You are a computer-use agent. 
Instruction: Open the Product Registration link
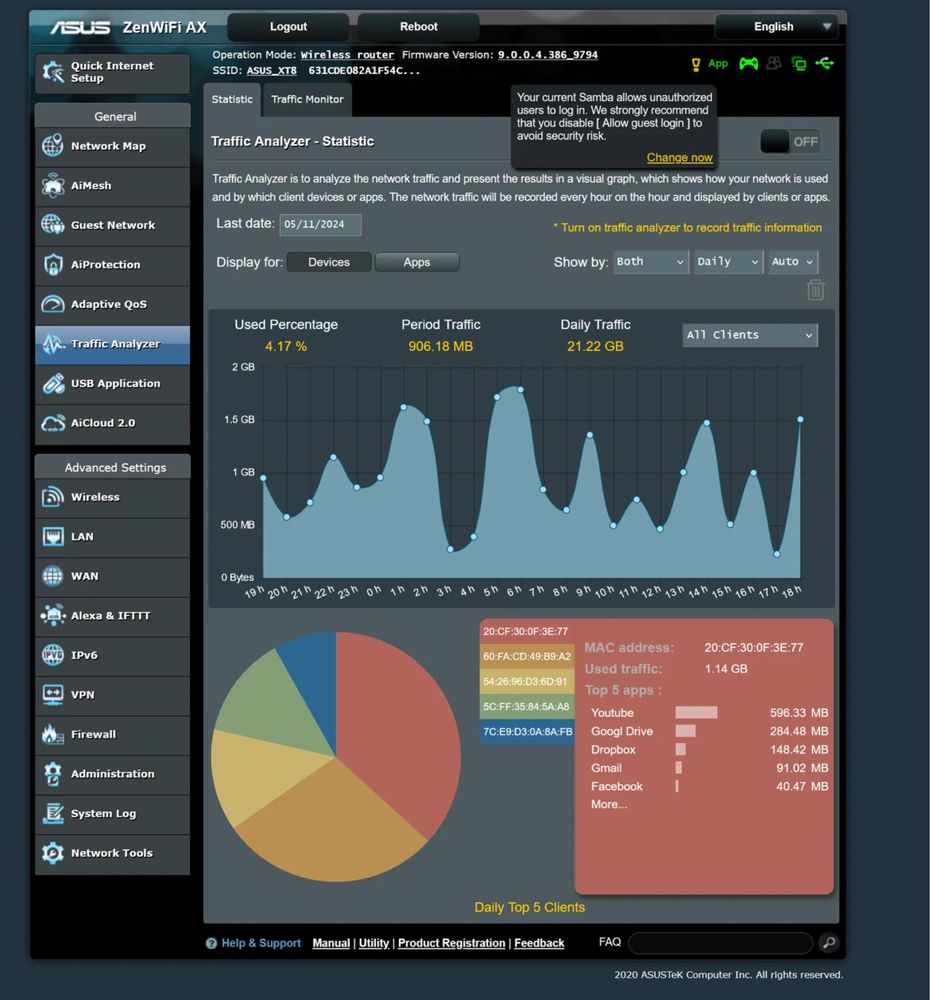coord(452,943)
